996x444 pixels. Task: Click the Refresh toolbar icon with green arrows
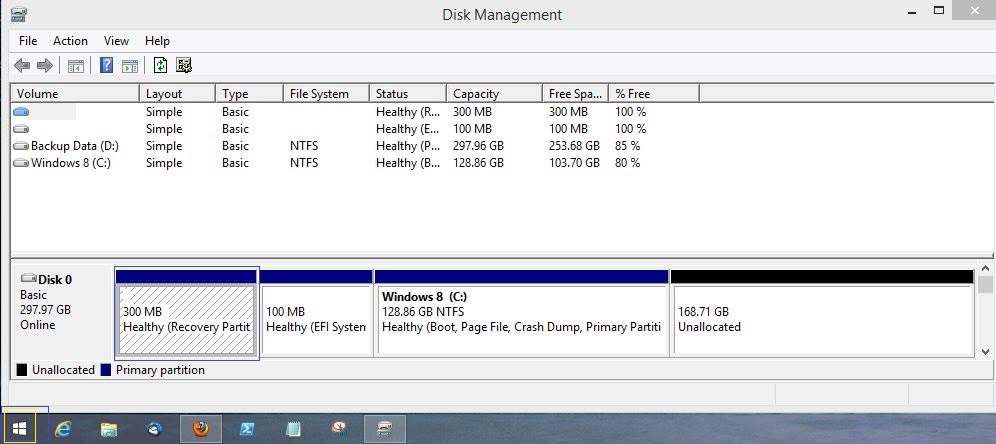161,65
